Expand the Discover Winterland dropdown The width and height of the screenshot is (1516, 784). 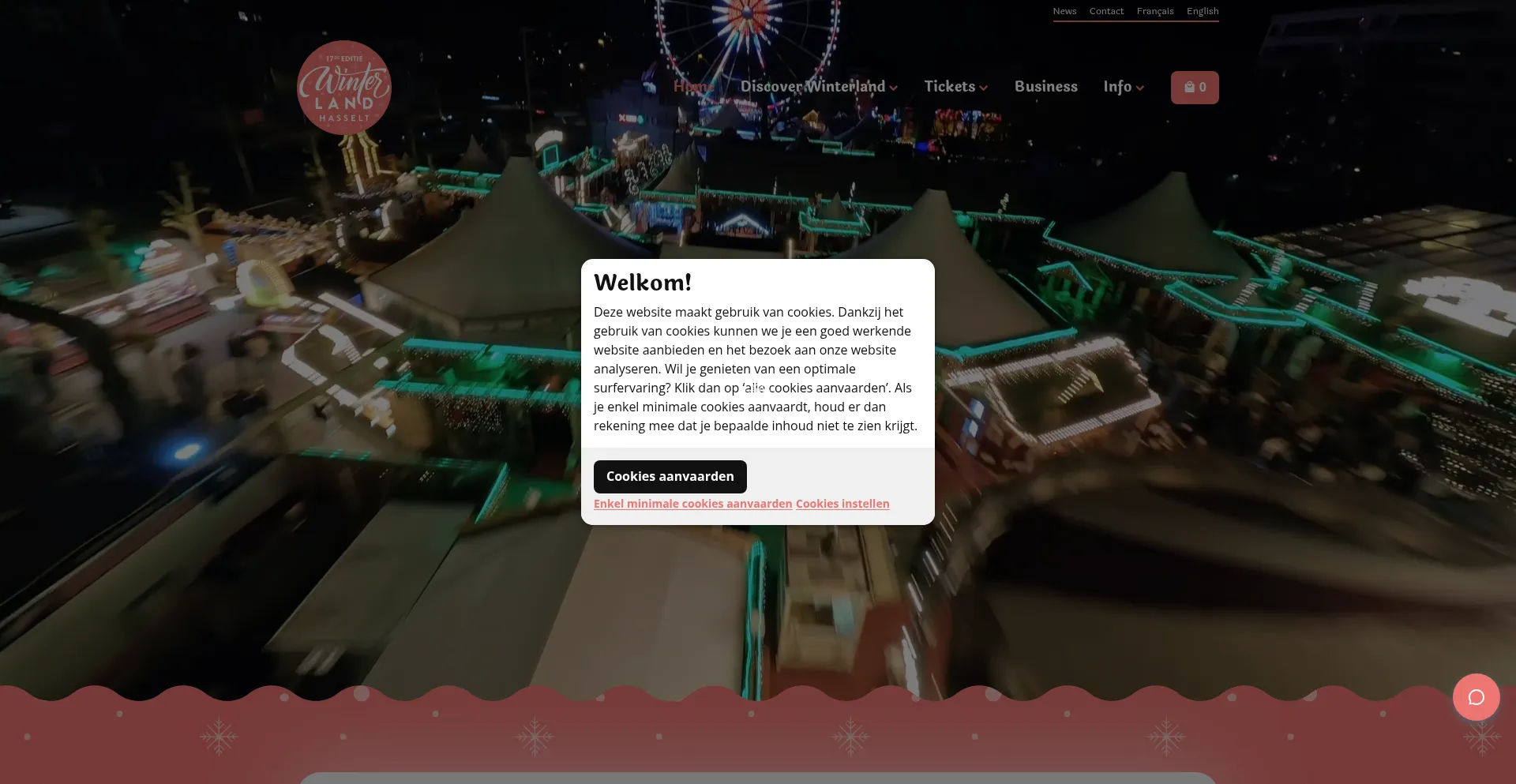pos(819,87)
